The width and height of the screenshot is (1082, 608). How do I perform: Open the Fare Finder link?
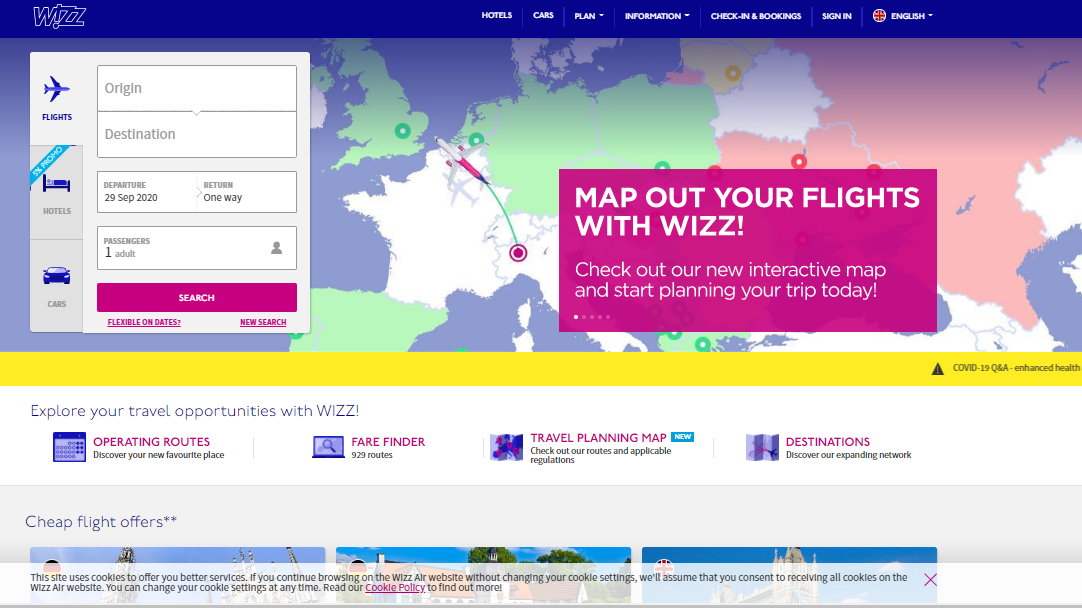click(x=388, y=442)
